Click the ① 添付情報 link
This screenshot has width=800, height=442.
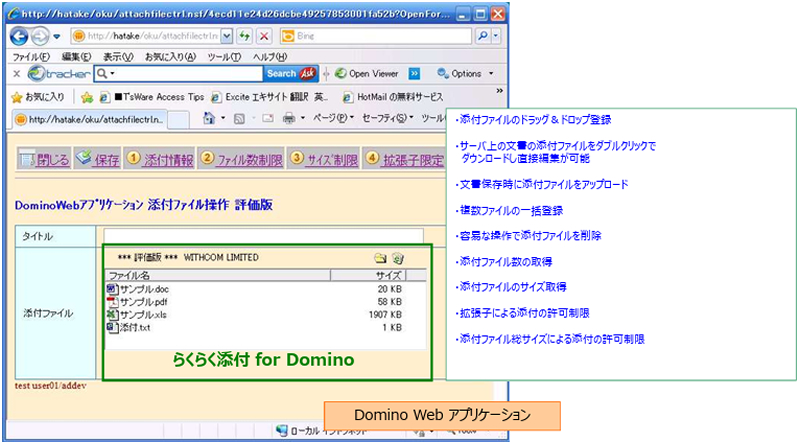coord(160,159)
